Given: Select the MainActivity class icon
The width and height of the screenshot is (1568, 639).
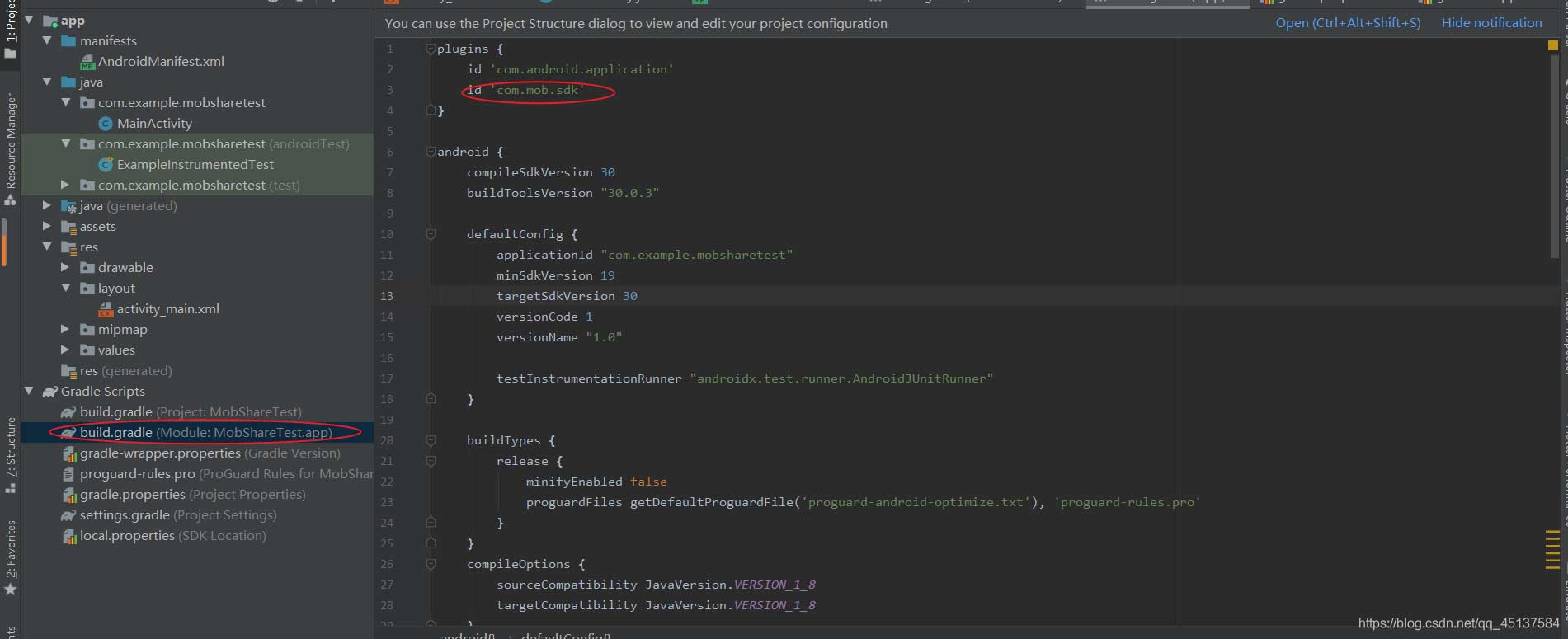Looking at the screenshot, I should coord(106,124).
